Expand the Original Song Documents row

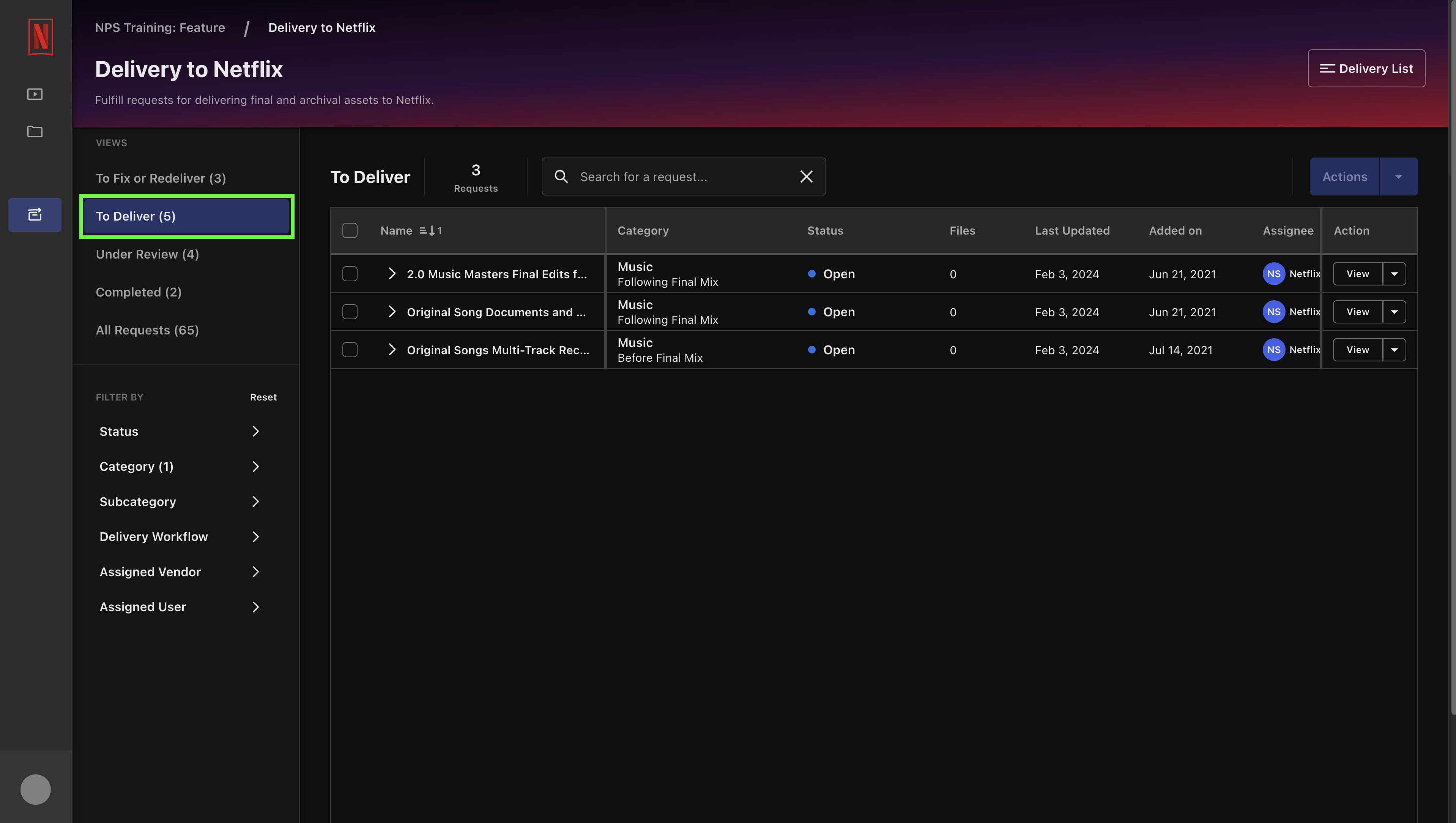pyautogui.click(x=392, y=311)
